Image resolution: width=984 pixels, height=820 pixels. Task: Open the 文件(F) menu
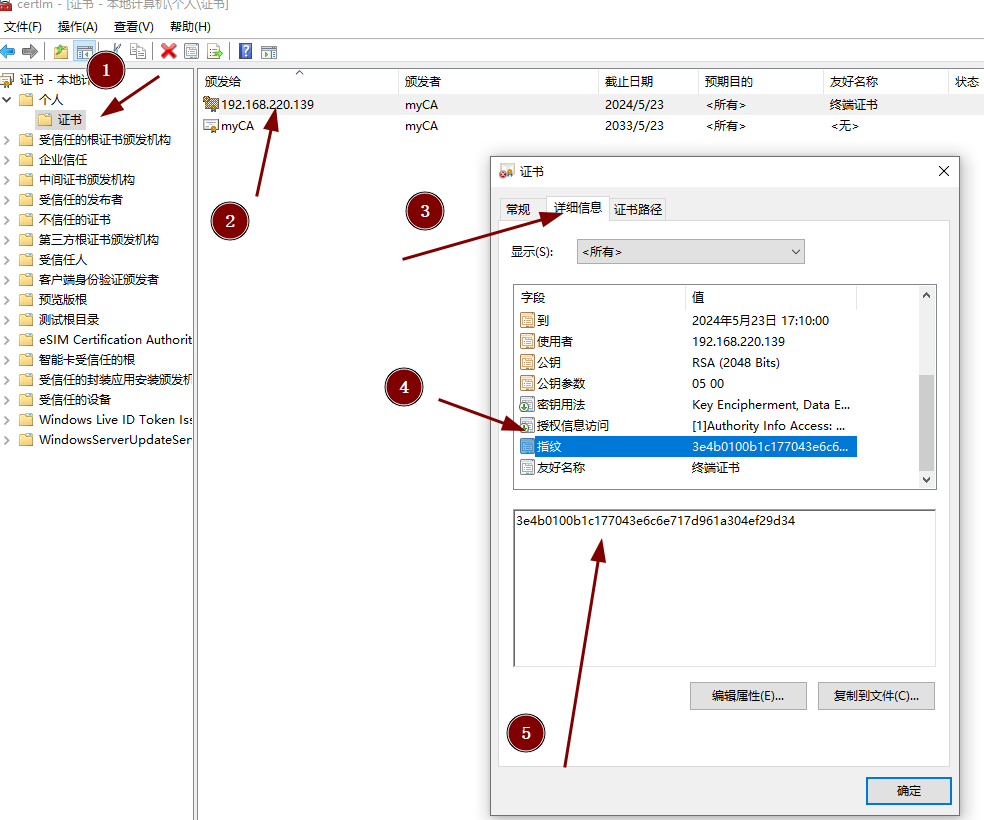23,26
